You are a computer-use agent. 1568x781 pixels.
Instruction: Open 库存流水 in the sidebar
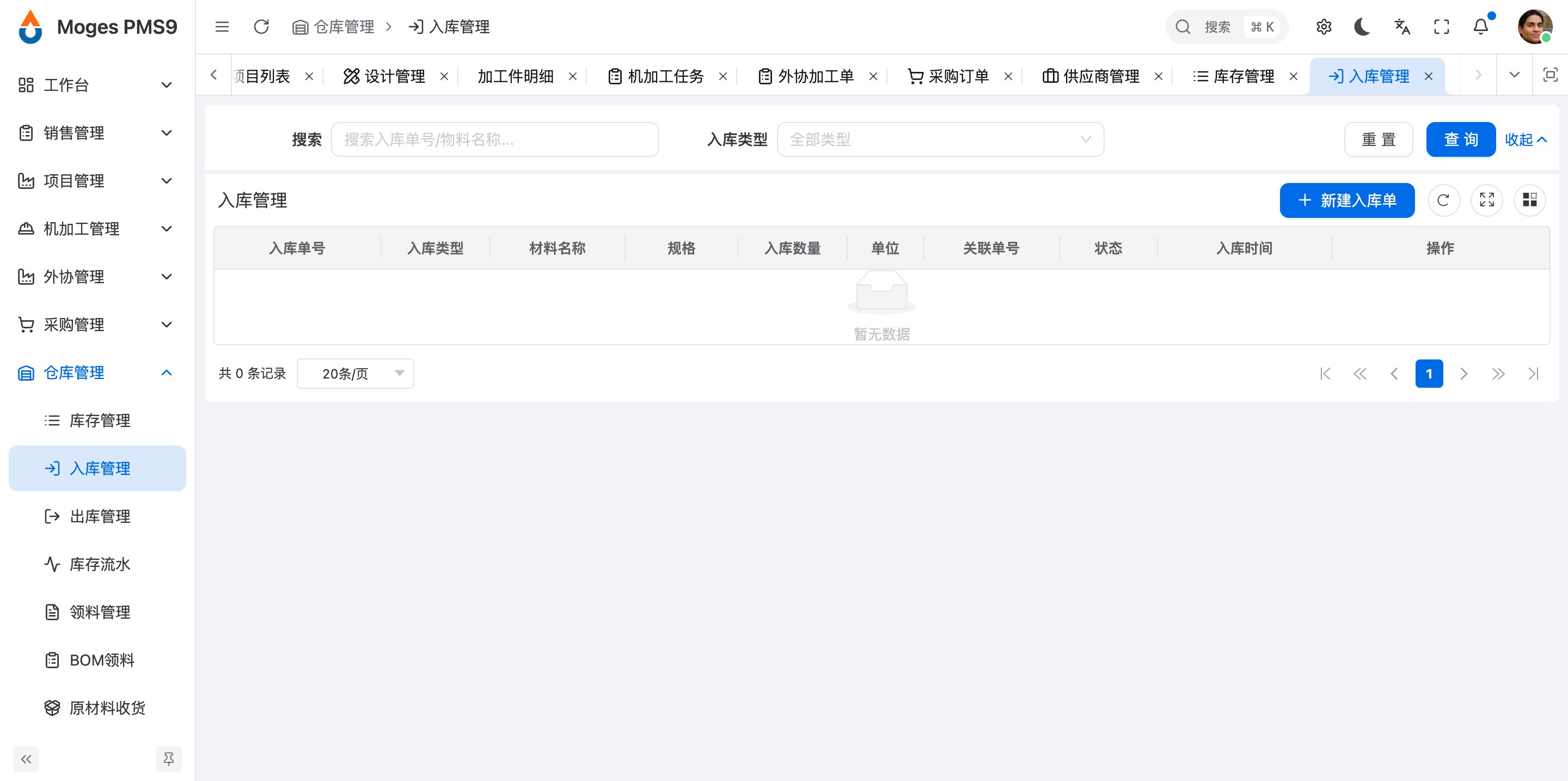[x=97, y=564]
